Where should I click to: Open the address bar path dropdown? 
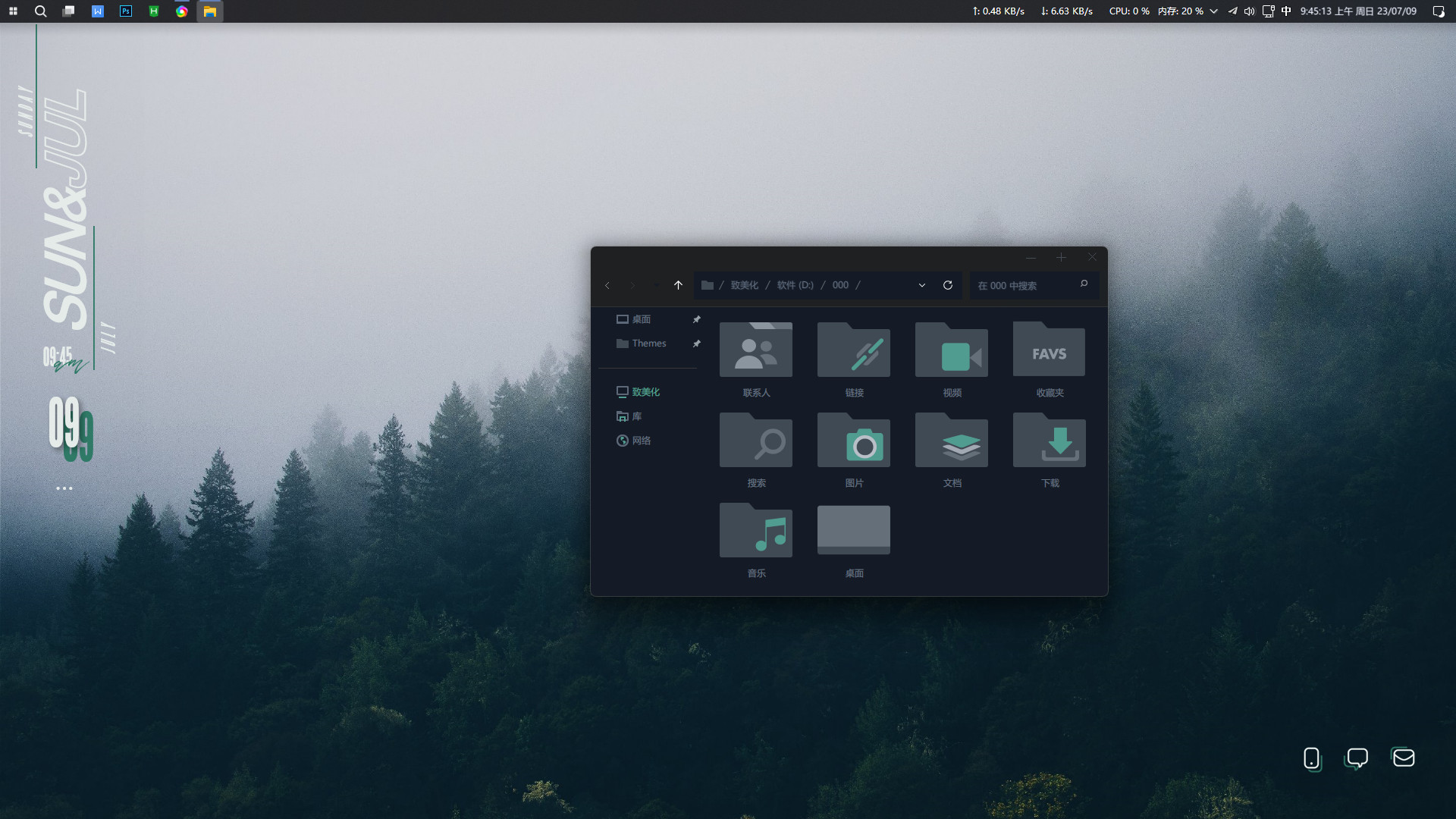pos(921,285)
